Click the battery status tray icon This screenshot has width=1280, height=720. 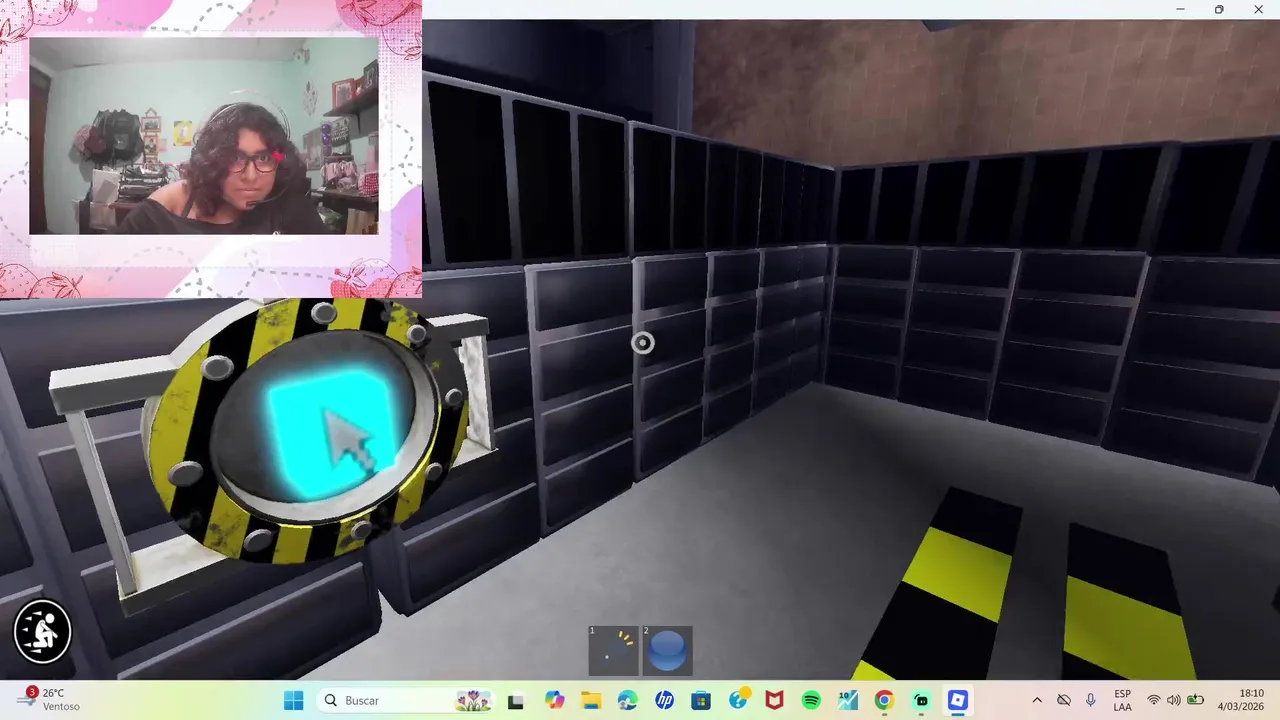(1195, 700)
